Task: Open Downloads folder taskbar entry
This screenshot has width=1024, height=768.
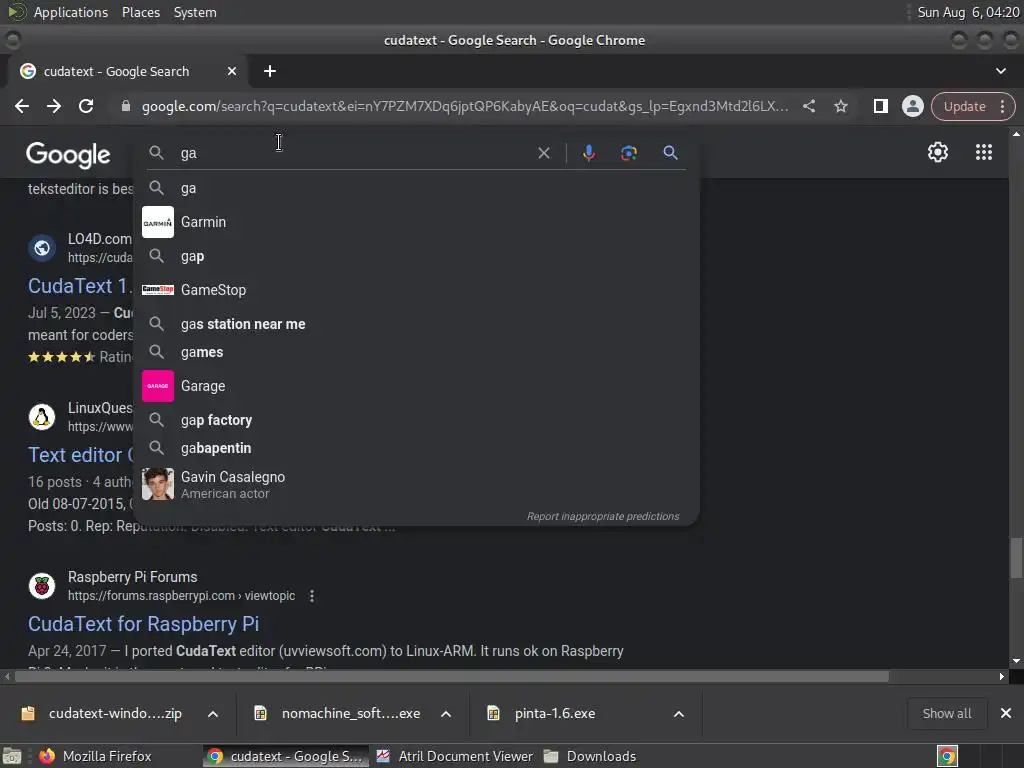Action: [x=591, y=756]
